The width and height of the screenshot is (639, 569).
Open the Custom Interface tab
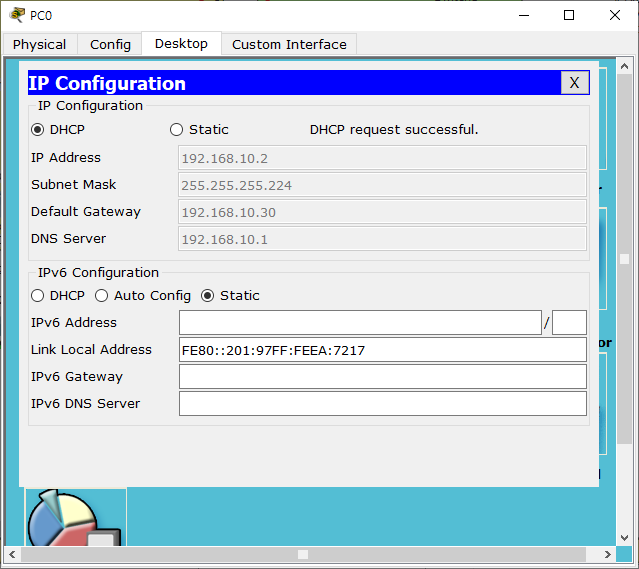point(289,44)
